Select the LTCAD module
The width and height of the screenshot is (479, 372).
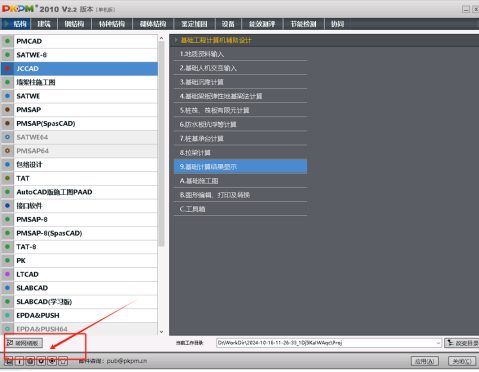79,274
